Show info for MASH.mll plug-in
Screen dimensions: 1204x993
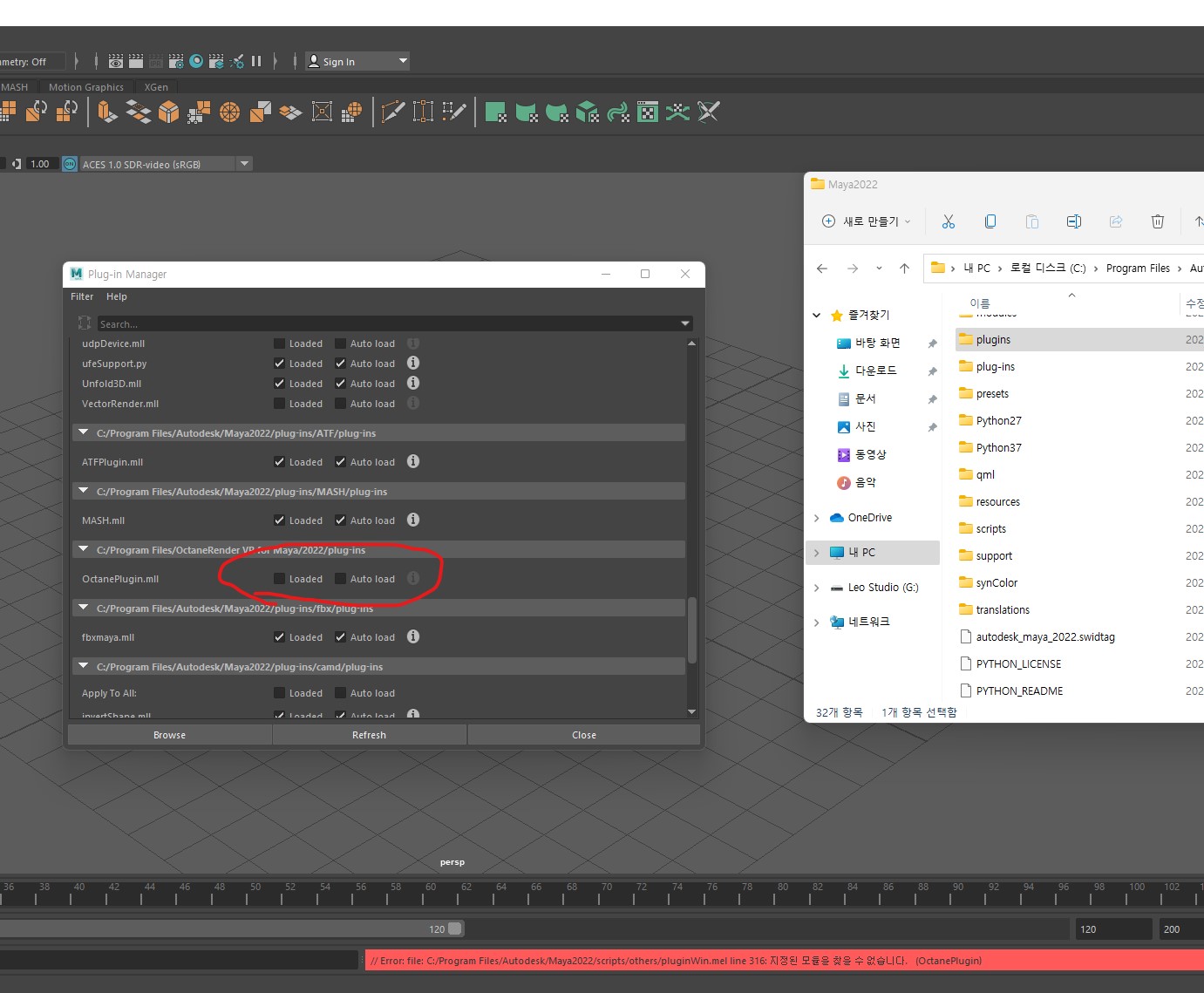pyautogui.click(x=413, y=520)
